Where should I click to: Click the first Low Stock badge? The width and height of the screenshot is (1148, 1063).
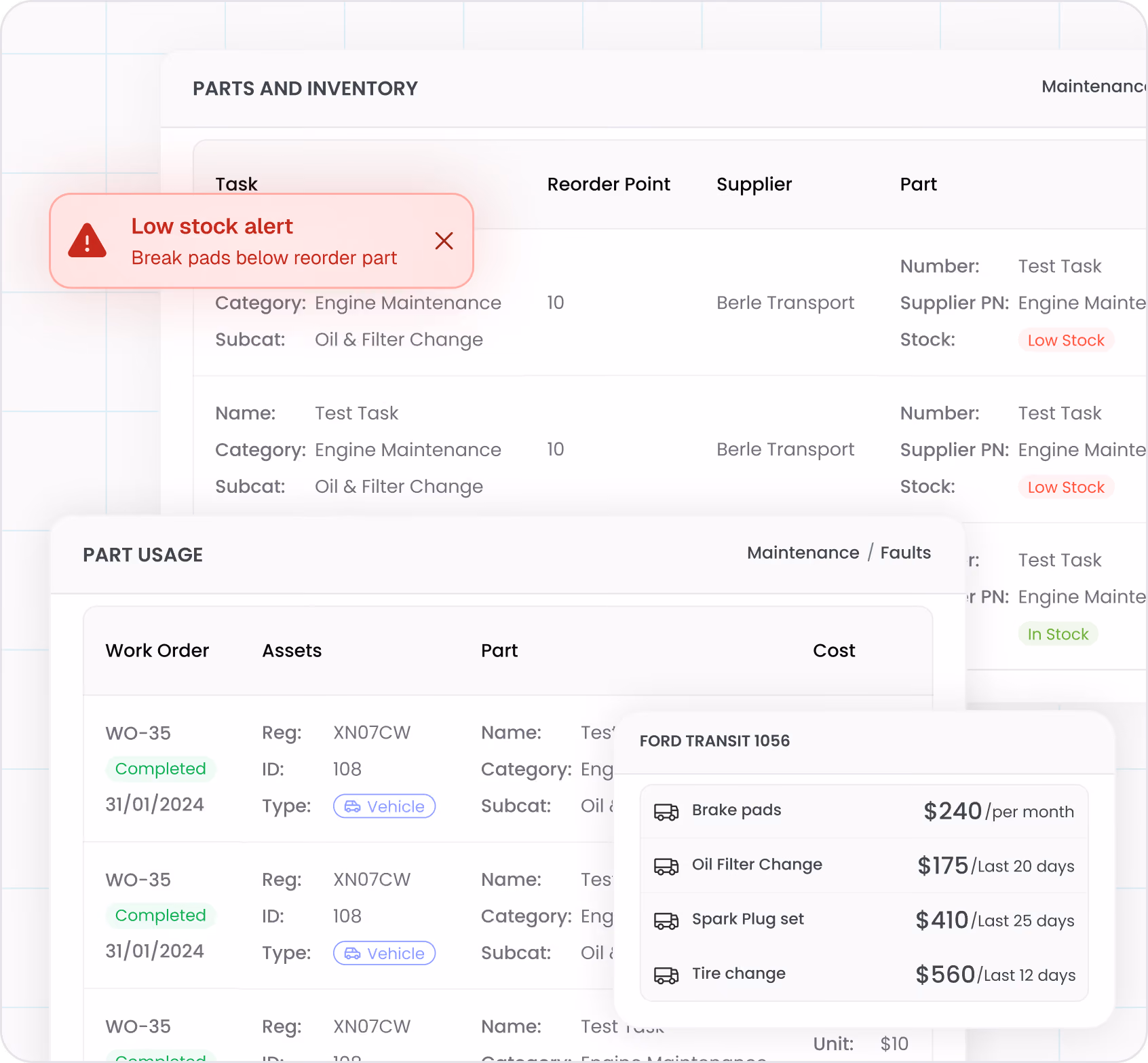pos(1066,340)
